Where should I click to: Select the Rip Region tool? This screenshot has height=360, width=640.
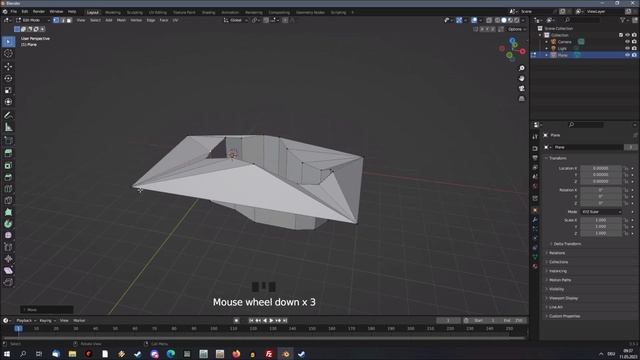(8, 282)
